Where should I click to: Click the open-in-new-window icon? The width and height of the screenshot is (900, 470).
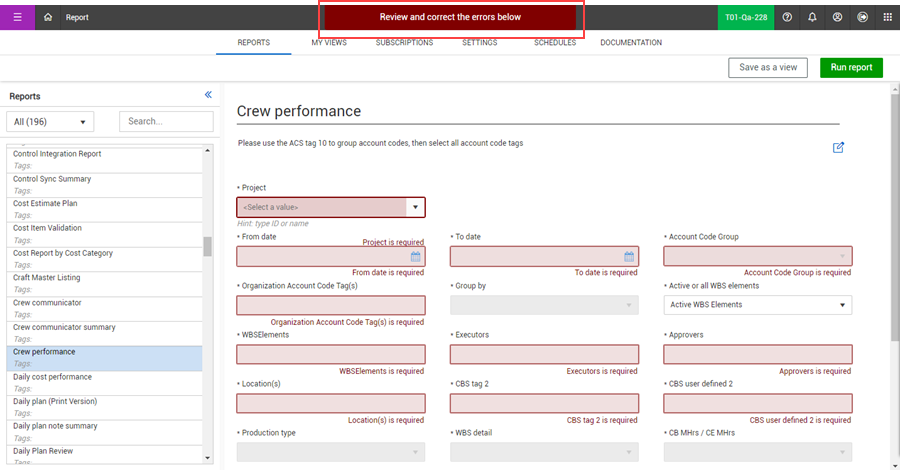tap(838, 148)
